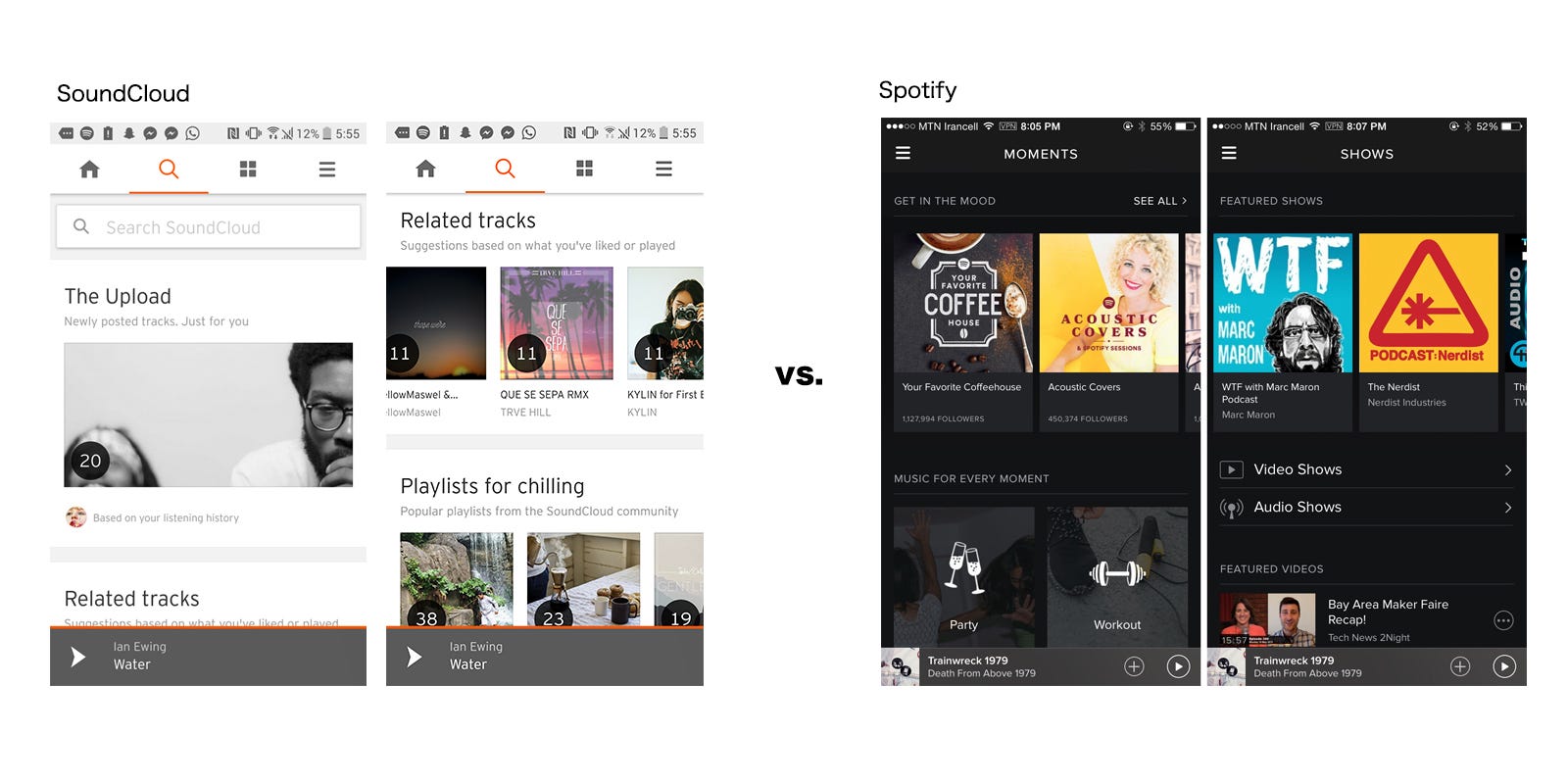Play Trainwreck 1979 in the Spotify Shows player bar
The height and width of the screenshot is (784, 1568).
(x=1503, y=666)
